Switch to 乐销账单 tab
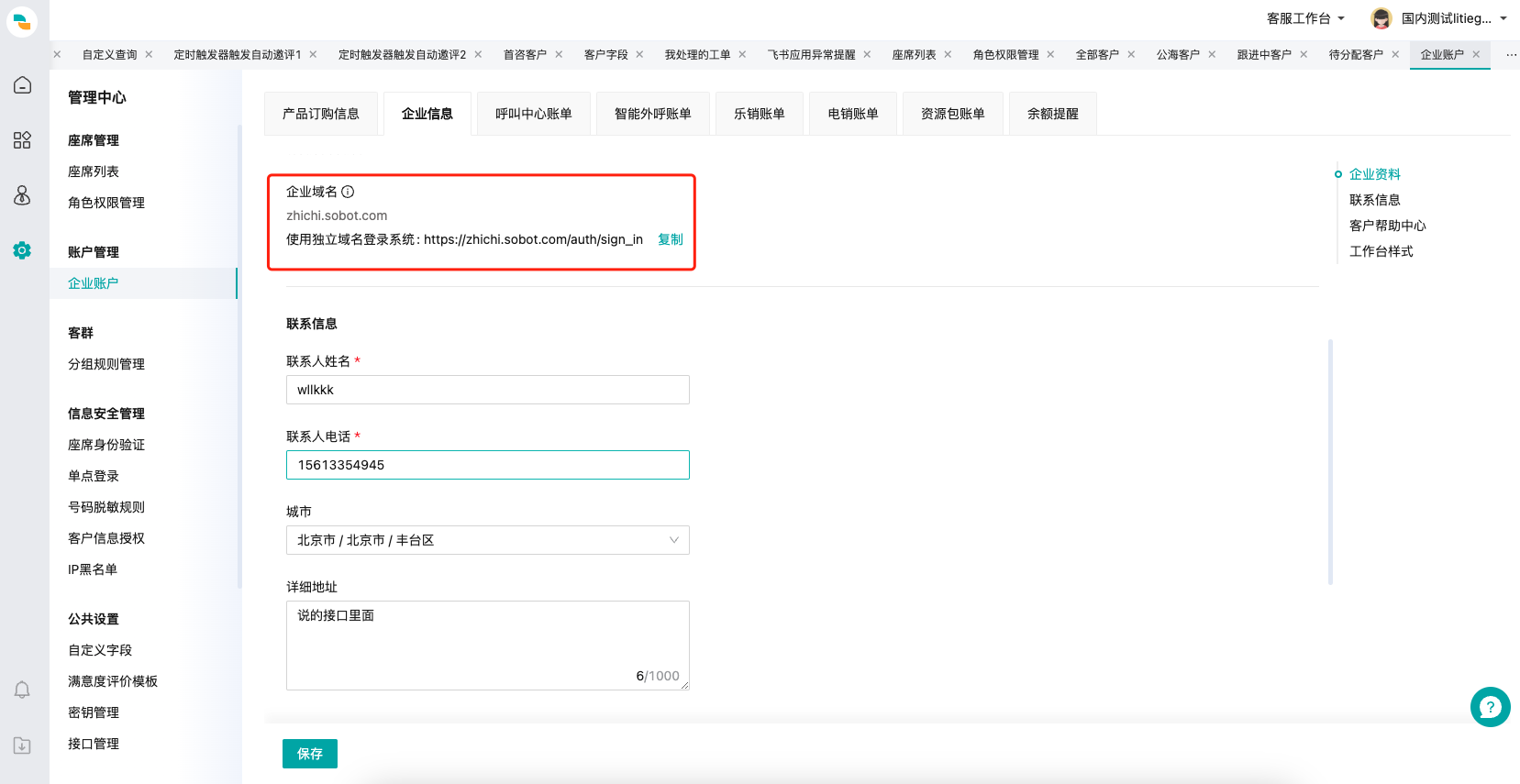 [760, 114]
